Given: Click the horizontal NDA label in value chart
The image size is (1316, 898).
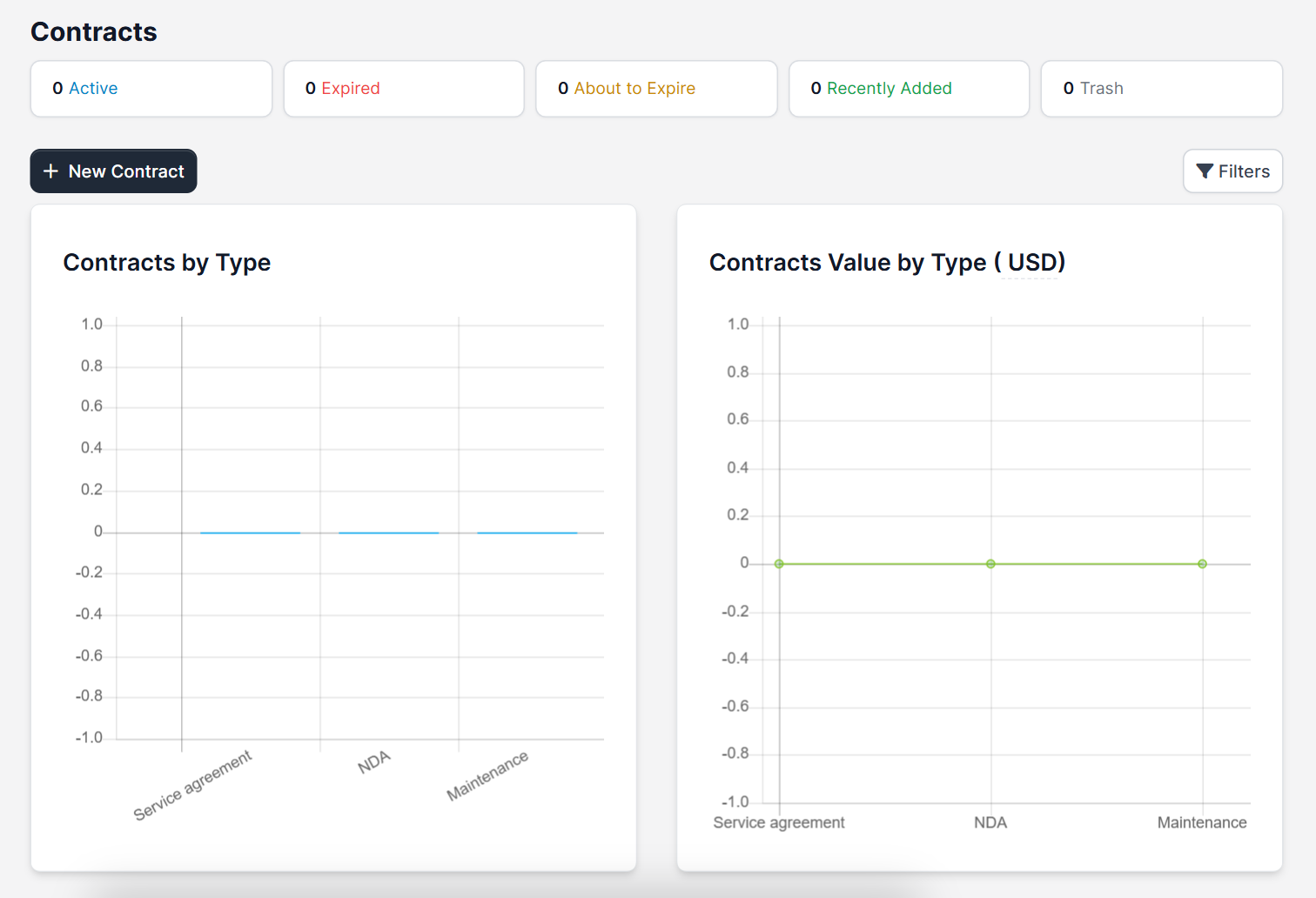Looking at the screenshot, I should pyautogui.click(x=990, y=822).
